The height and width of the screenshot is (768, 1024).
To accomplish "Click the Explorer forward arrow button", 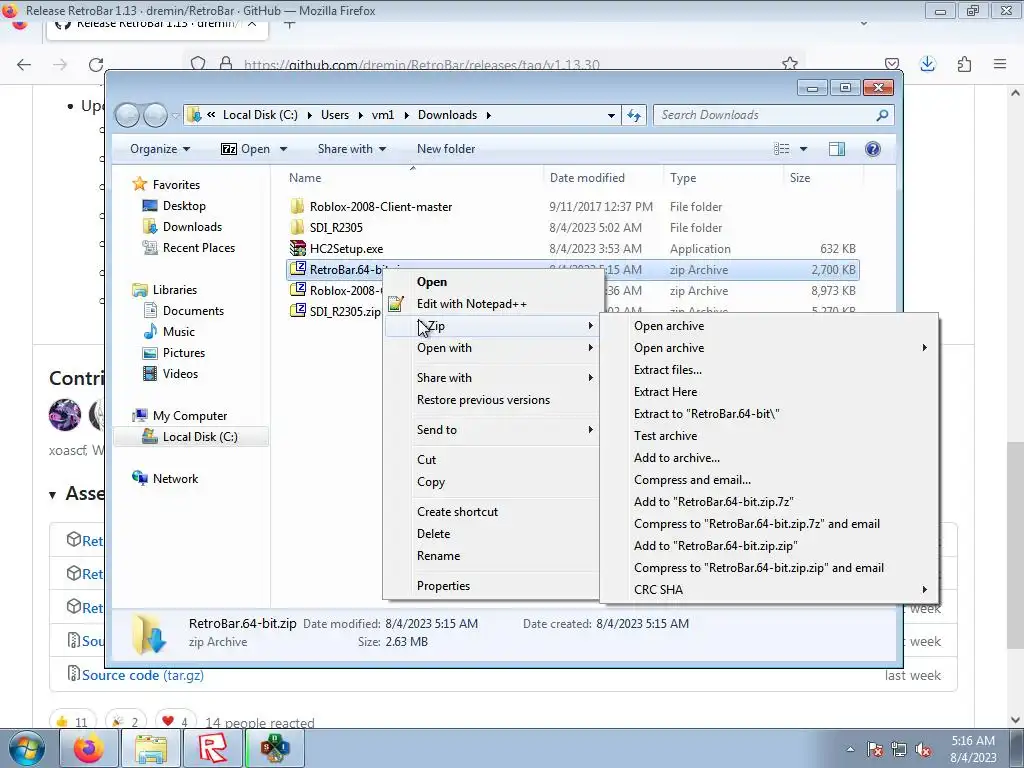I will [155, 116].
